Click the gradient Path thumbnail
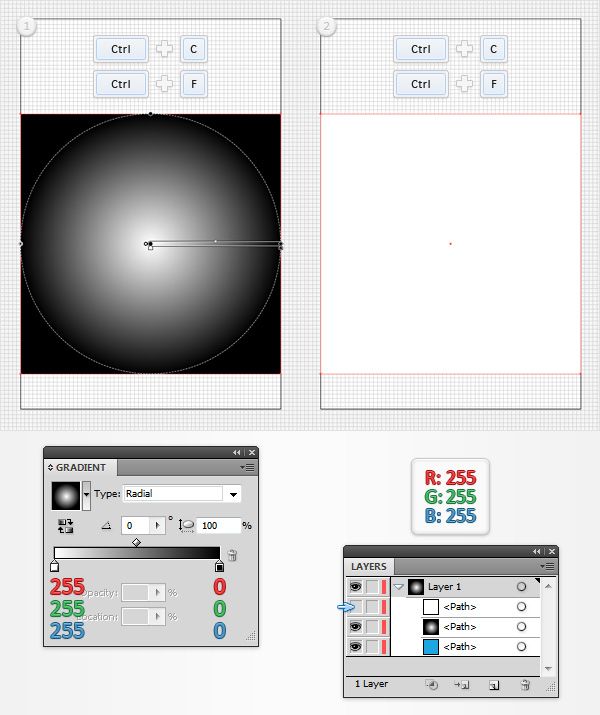 pyautogui.click(x=431, y=627)
